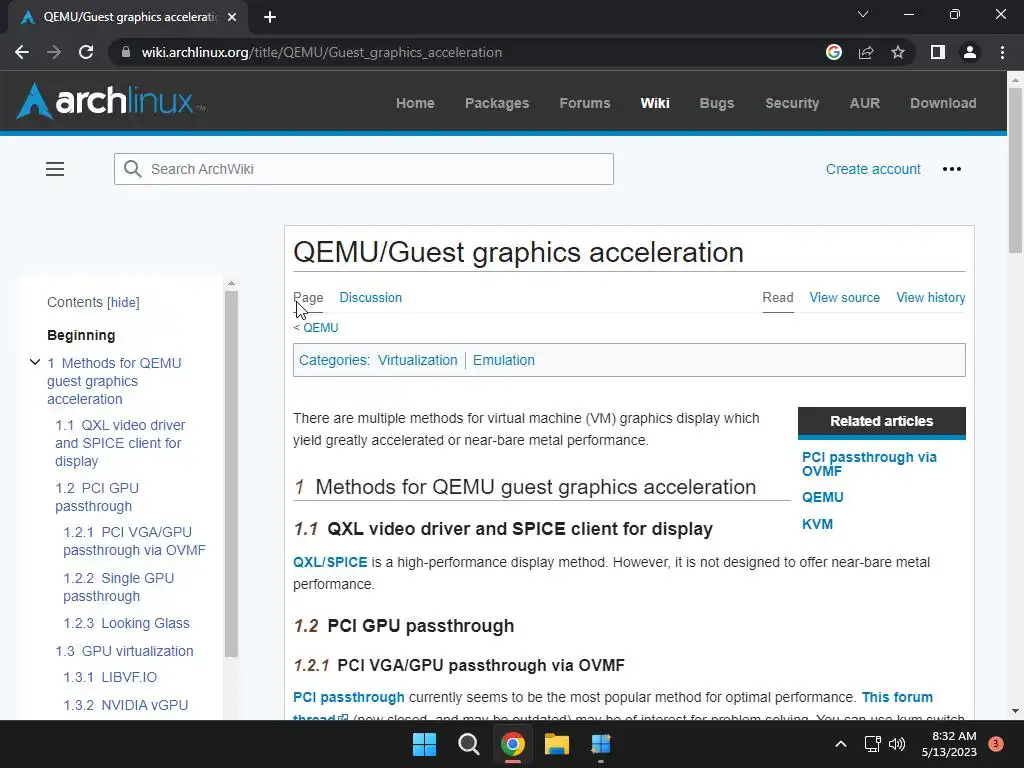This screenshot has width=1024, height=768.
Task: Hide the Contents sidebar
Action: (123, 302)
